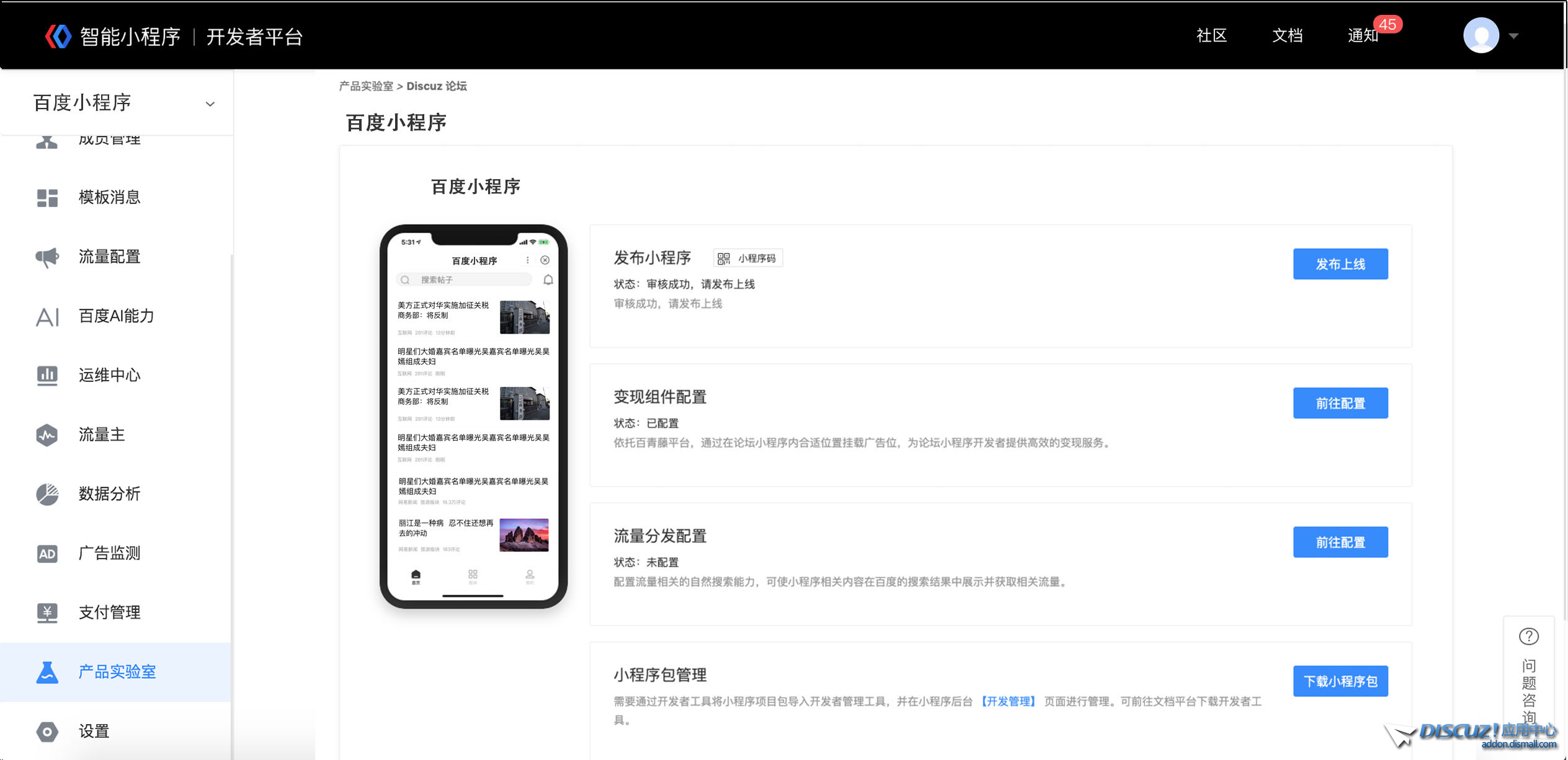The height and width of the screenshot is (760, 1568).
Task: Open 模板消息 from sidebar icon
Action: point(47,198)
